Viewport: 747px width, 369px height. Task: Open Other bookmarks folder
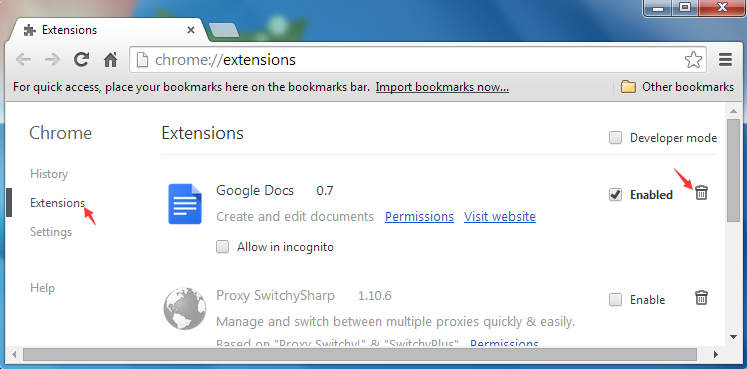point(677,87)
